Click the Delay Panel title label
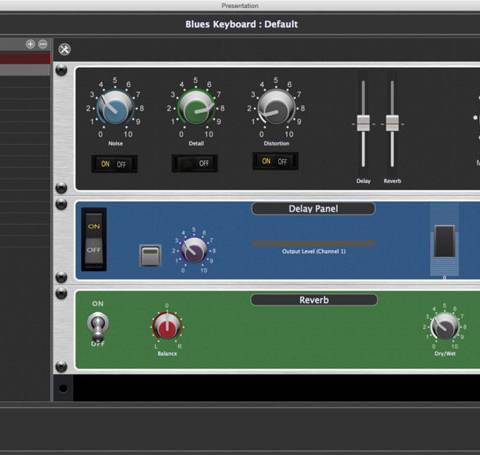 (x=313, y=209)
